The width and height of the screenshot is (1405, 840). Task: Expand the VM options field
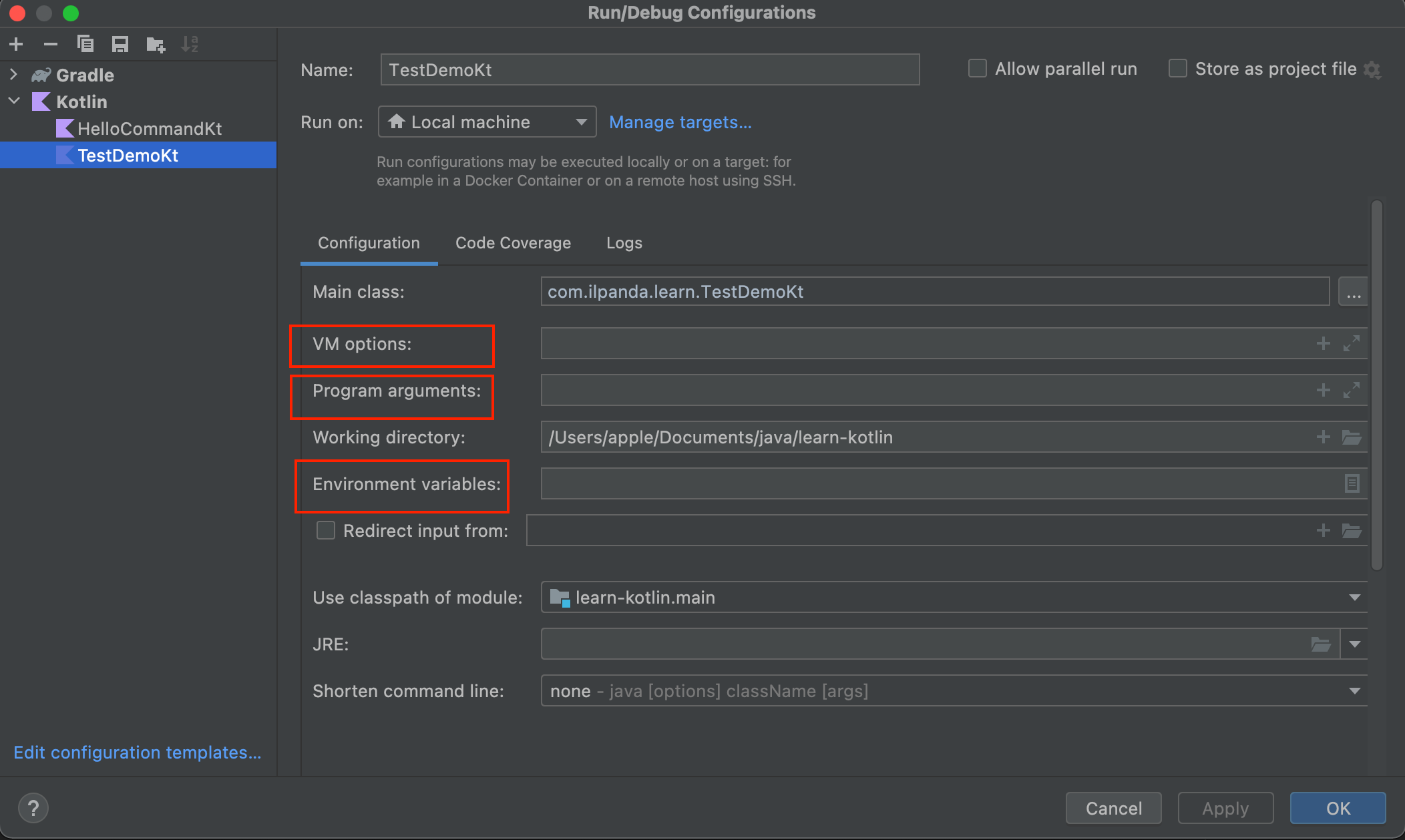click(x=1352, y=343)
